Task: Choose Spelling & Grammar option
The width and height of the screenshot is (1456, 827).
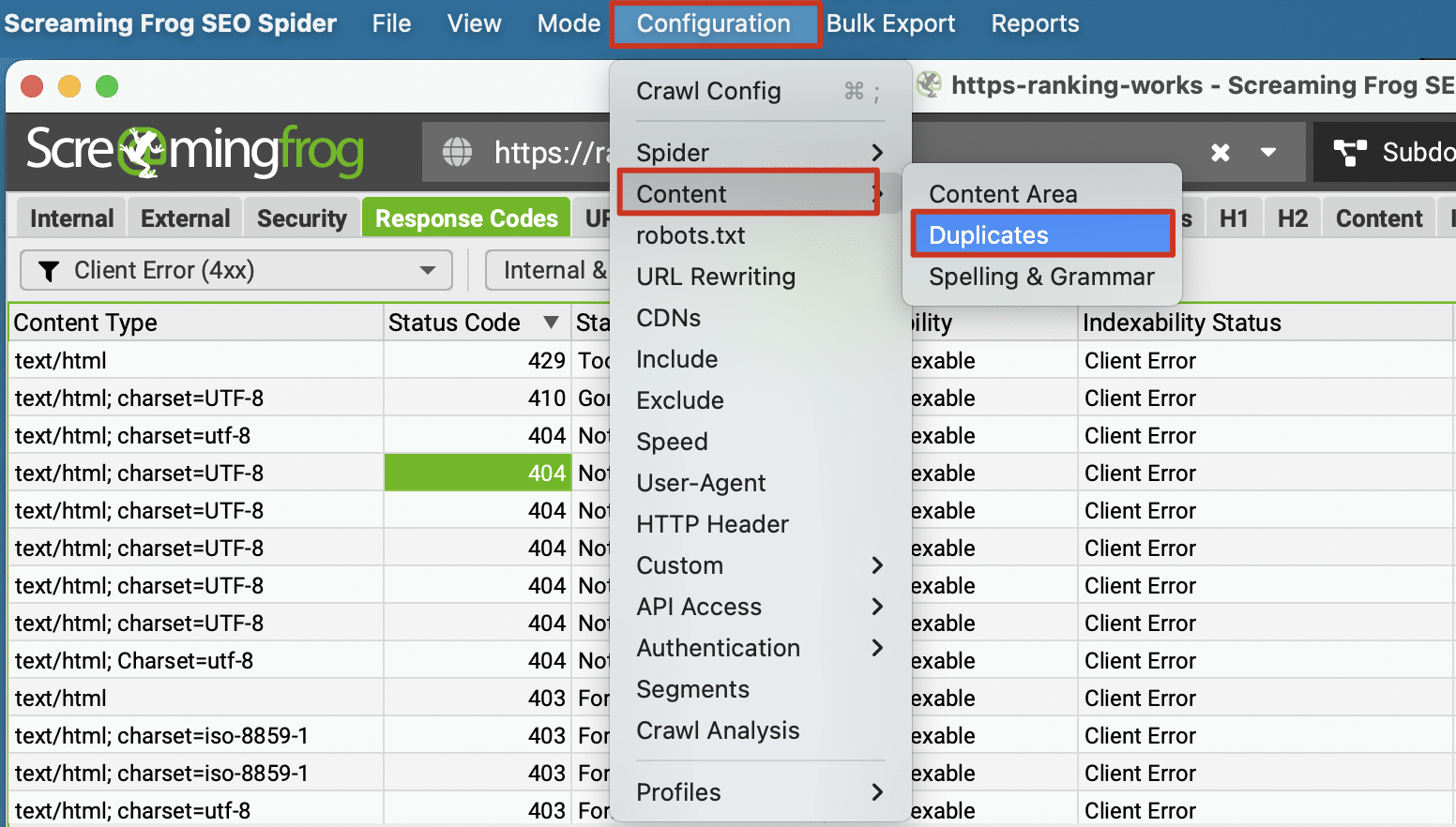Action: pyautogui.click(x=1041, y=277)
